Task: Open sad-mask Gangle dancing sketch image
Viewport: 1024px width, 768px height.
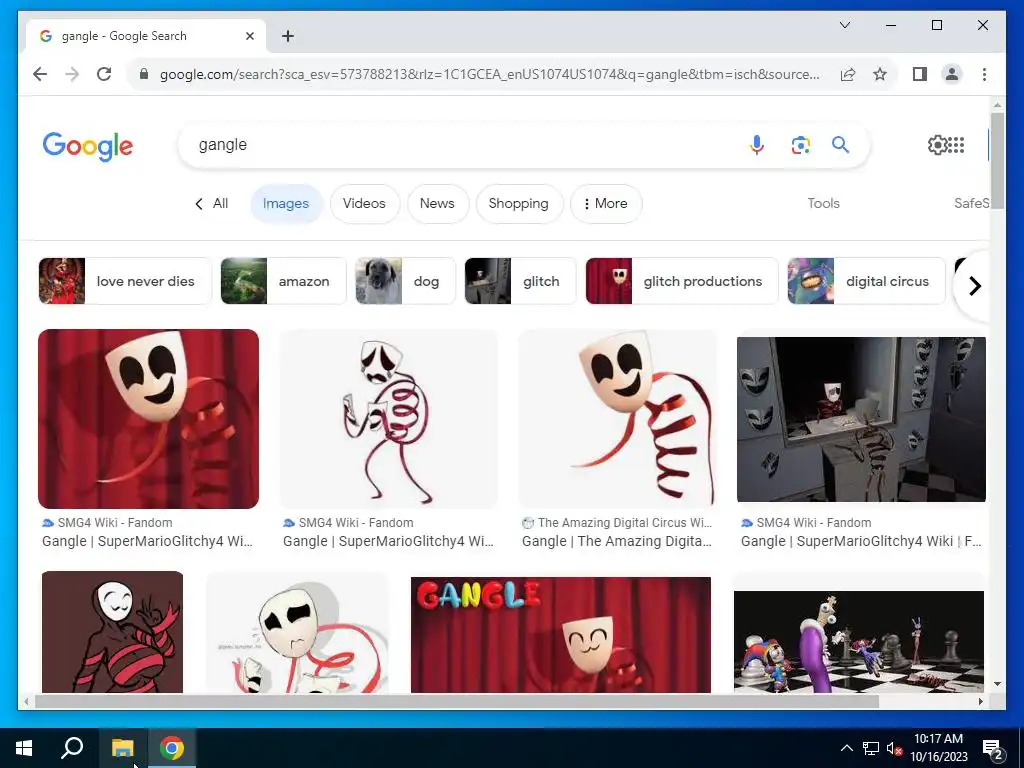Action: coord(389,419)
